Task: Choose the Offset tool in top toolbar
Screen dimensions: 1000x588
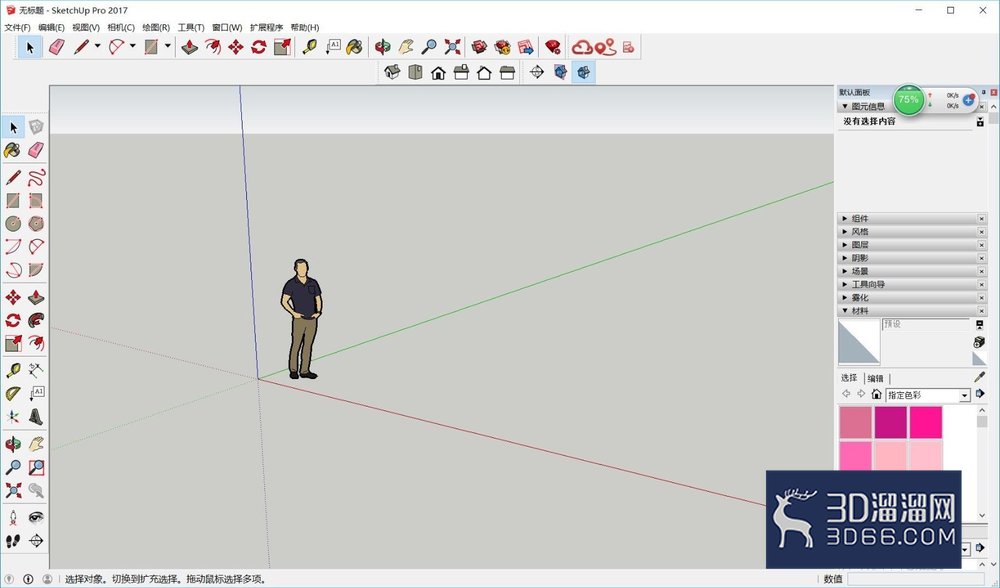Action: point(213,47)
